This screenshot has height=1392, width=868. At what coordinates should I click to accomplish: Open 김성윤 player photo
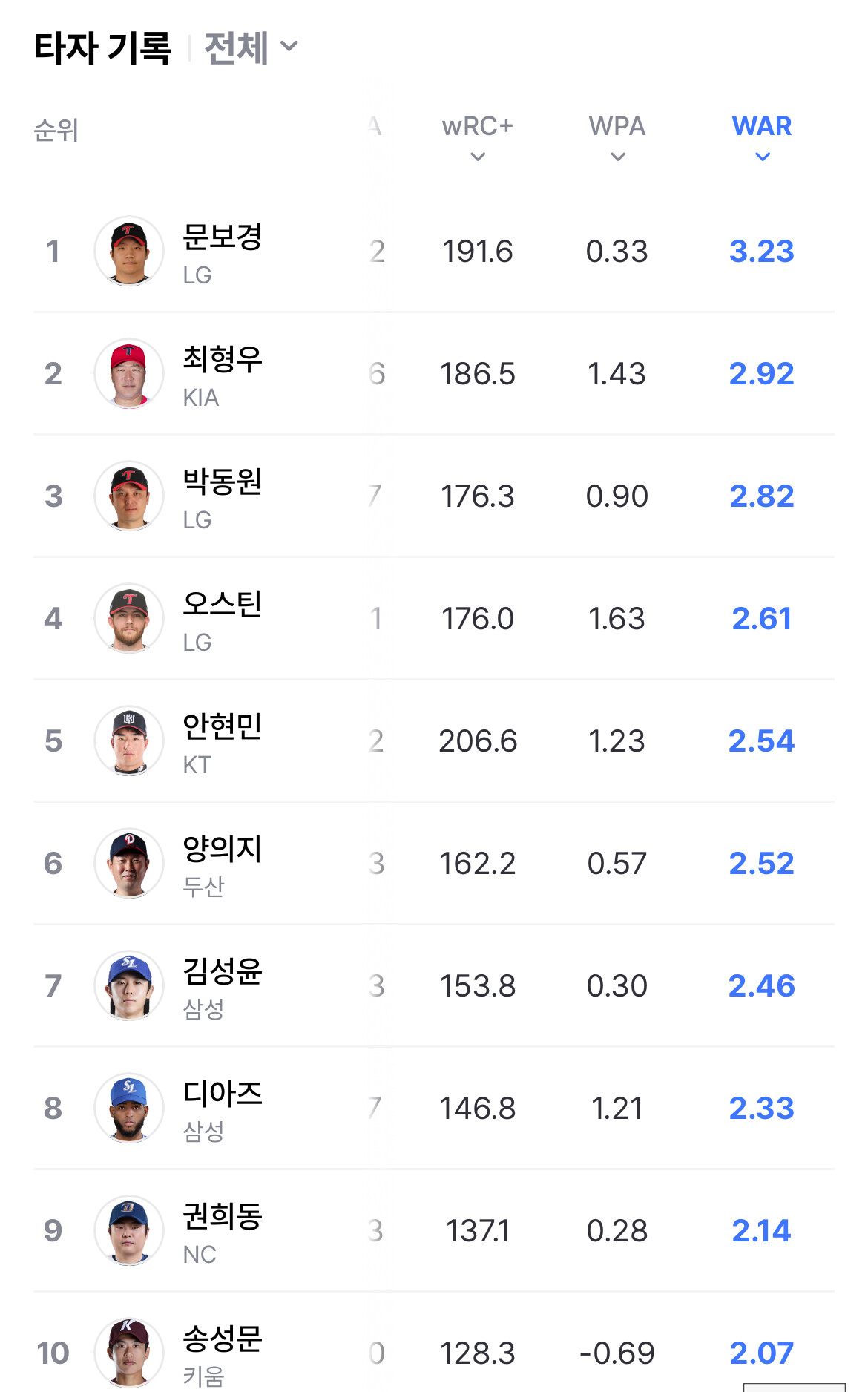(x=129, y=985)
